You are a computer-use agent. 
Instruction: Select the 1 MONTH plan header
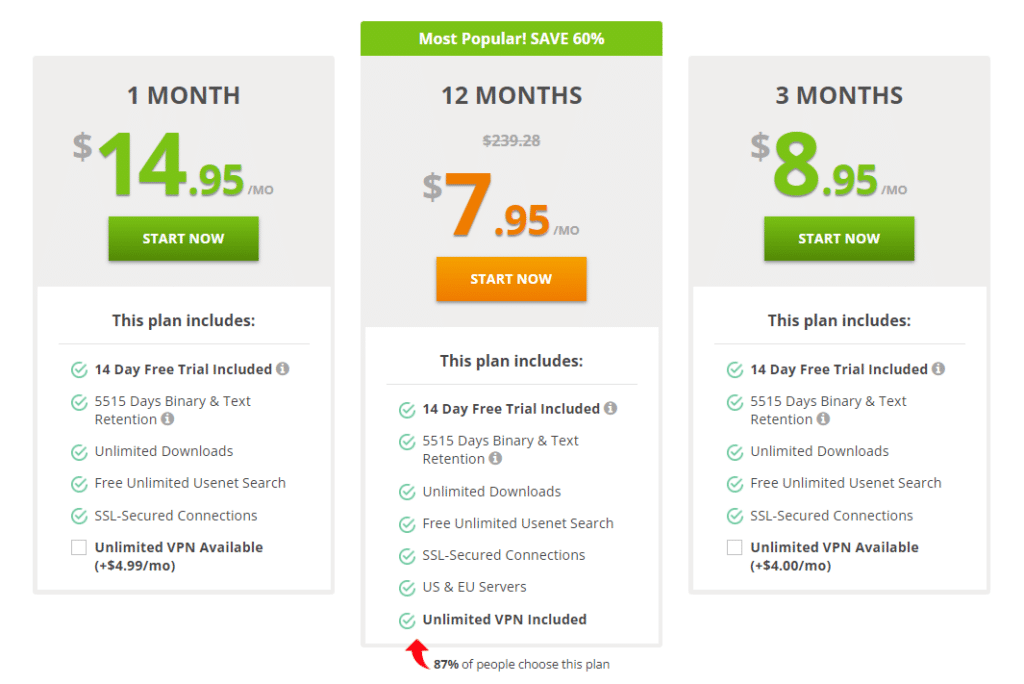[x=183, y=95]
